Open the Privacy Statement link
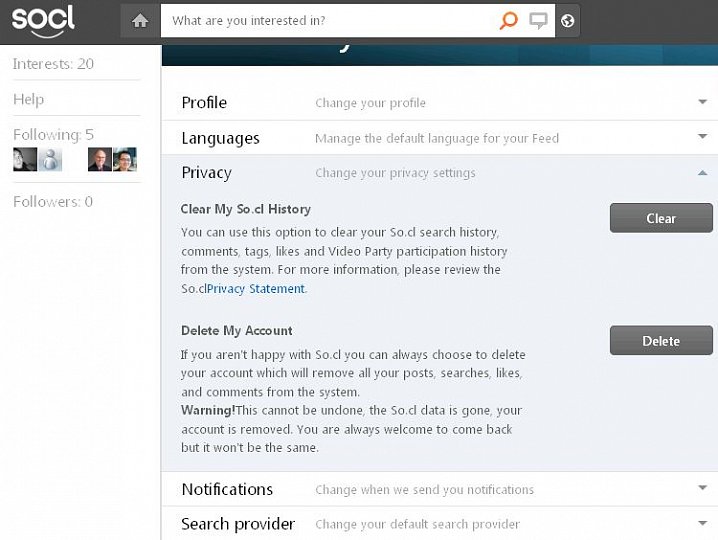Image resolution: width=718 pixels, height=540 pixels. point(256,289)
